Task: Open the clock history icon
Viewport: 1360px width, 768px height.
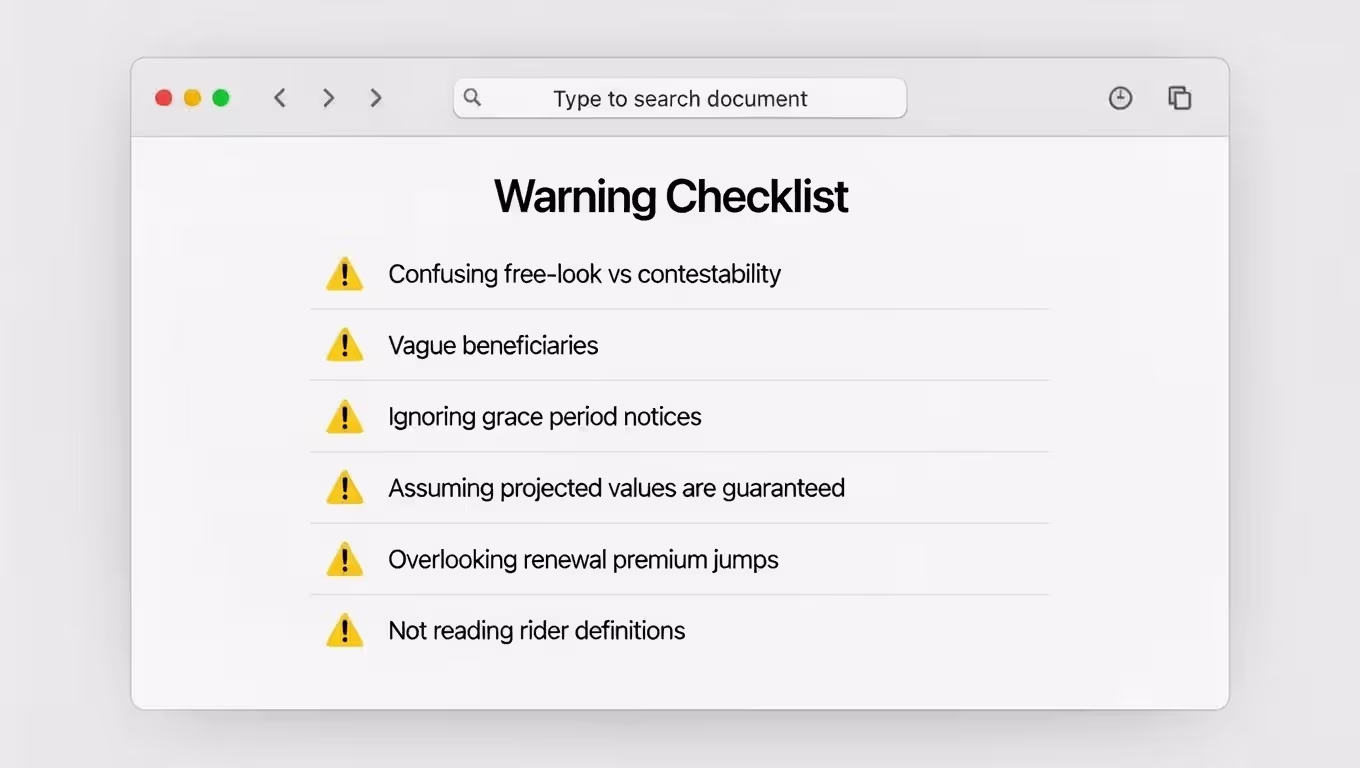Action: coord(1120,98)
